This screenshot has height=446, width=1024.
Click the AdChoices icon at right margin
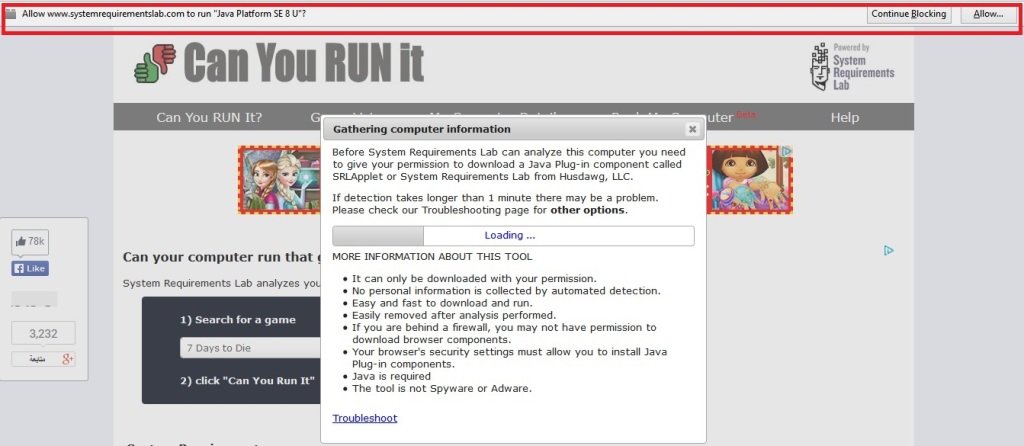click(x=889, y=250)
